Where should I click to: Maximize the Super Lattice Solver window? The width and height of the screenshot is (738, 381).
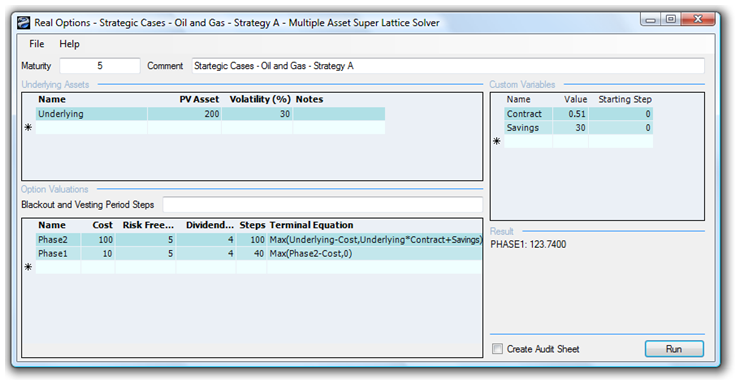671,19
